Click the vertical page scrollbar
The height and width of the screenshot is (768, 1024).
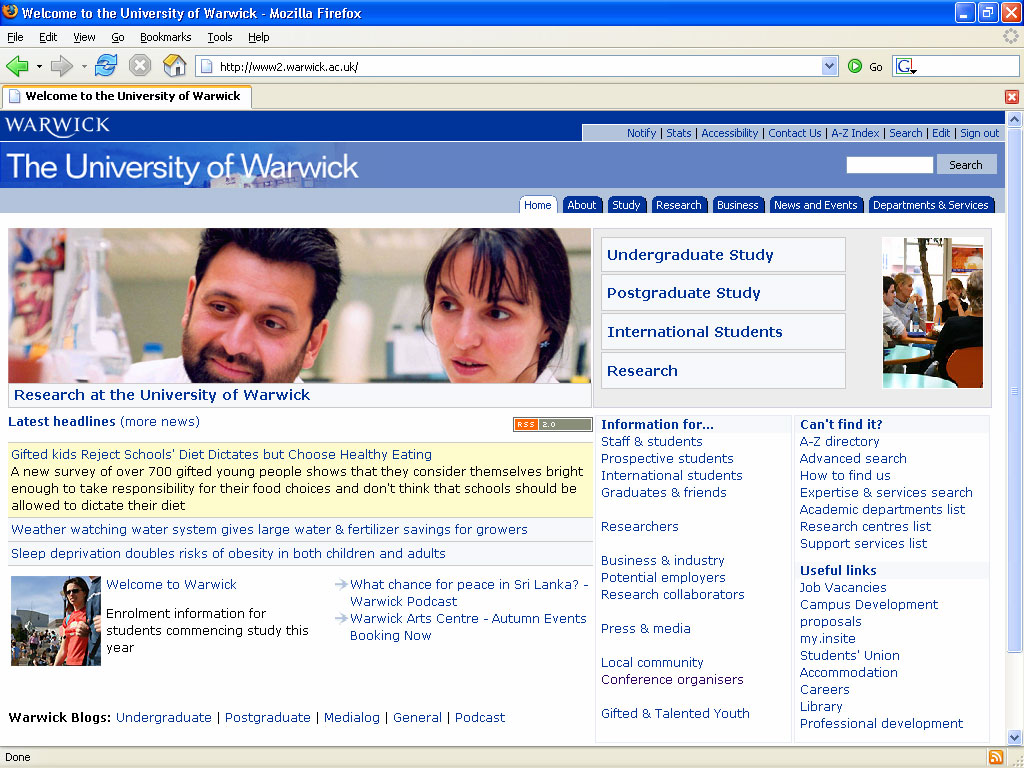pyautogui.click(x=1014, y=400)
